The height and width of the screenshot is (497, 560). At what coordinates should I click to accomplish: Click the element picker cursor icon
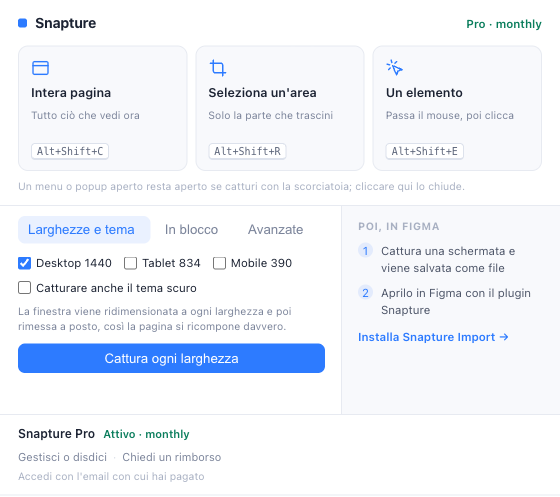[x=394, y=67]
